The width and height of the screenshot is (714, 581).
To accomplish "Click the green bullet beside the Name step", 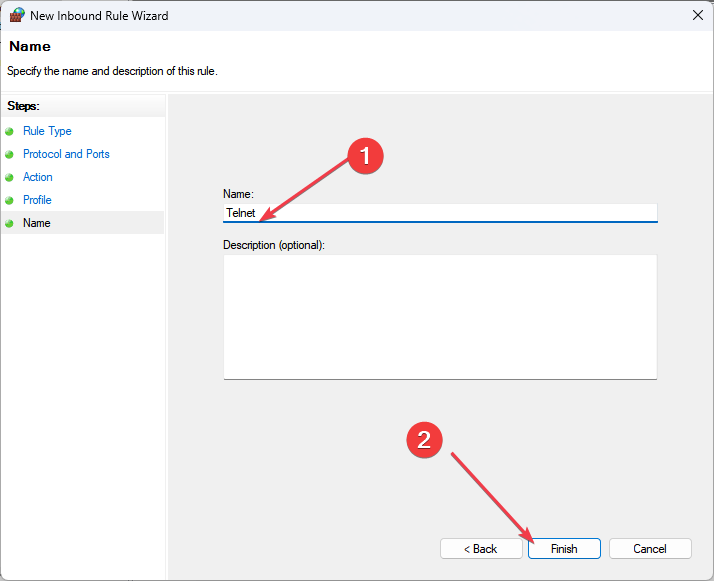I will pos(10,224).
